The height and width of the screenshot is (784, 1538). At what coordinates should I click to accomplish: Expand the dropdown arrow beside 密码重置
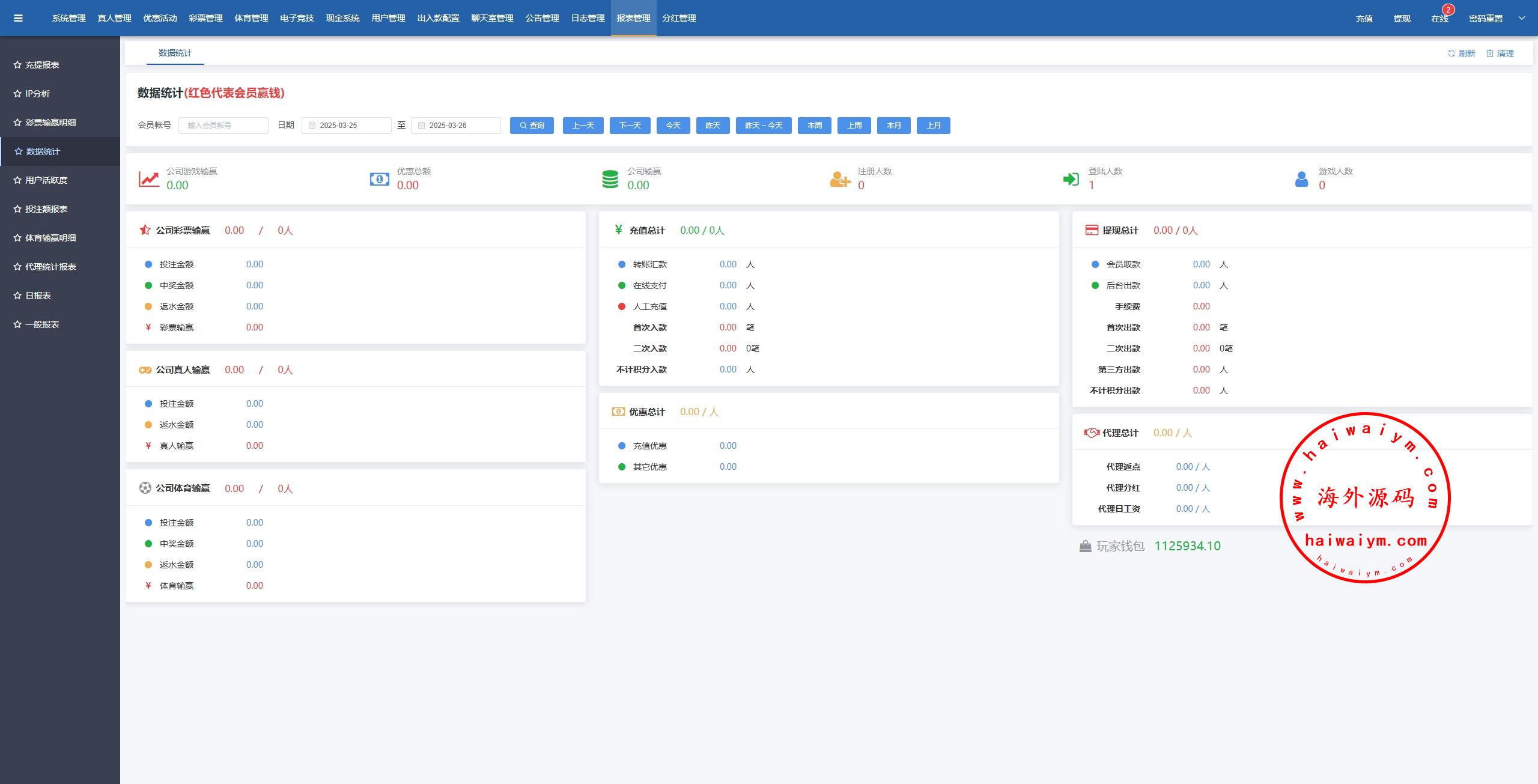pyautogui.click(x=1522, y=18)
